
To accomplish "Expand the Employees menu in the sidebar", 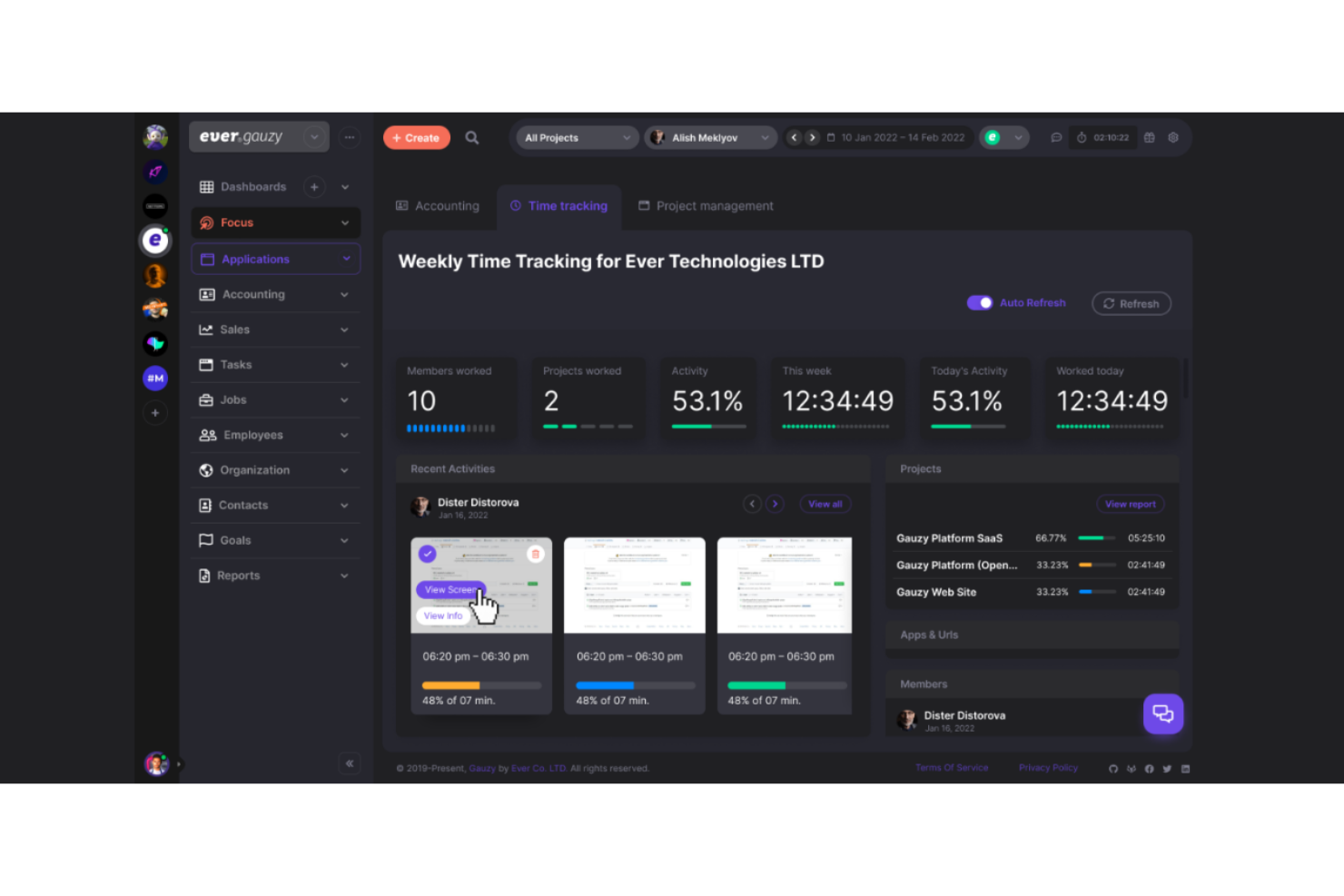I will (x=274, y=435).
